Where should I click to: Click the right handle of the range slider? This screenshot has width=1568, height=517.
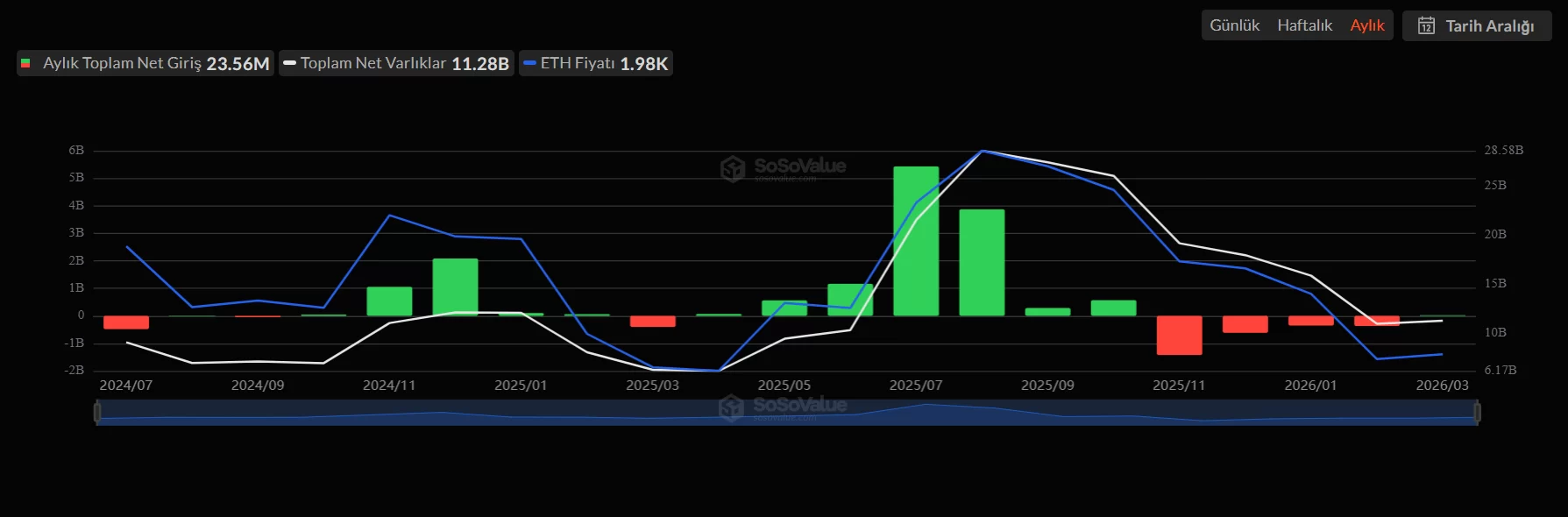pyautogui.click(x=1477, y=412)
